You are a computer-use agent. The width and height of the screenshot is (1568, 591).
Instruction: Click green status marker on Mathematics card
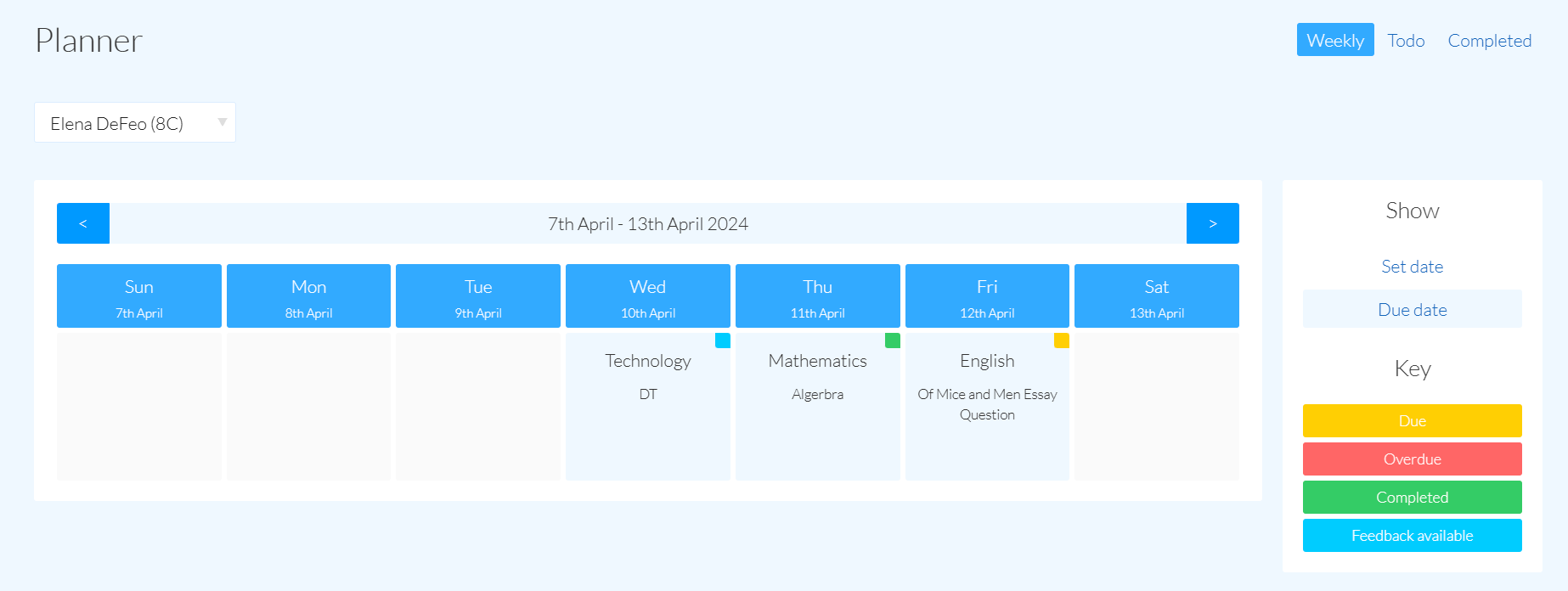coord(892,341)
